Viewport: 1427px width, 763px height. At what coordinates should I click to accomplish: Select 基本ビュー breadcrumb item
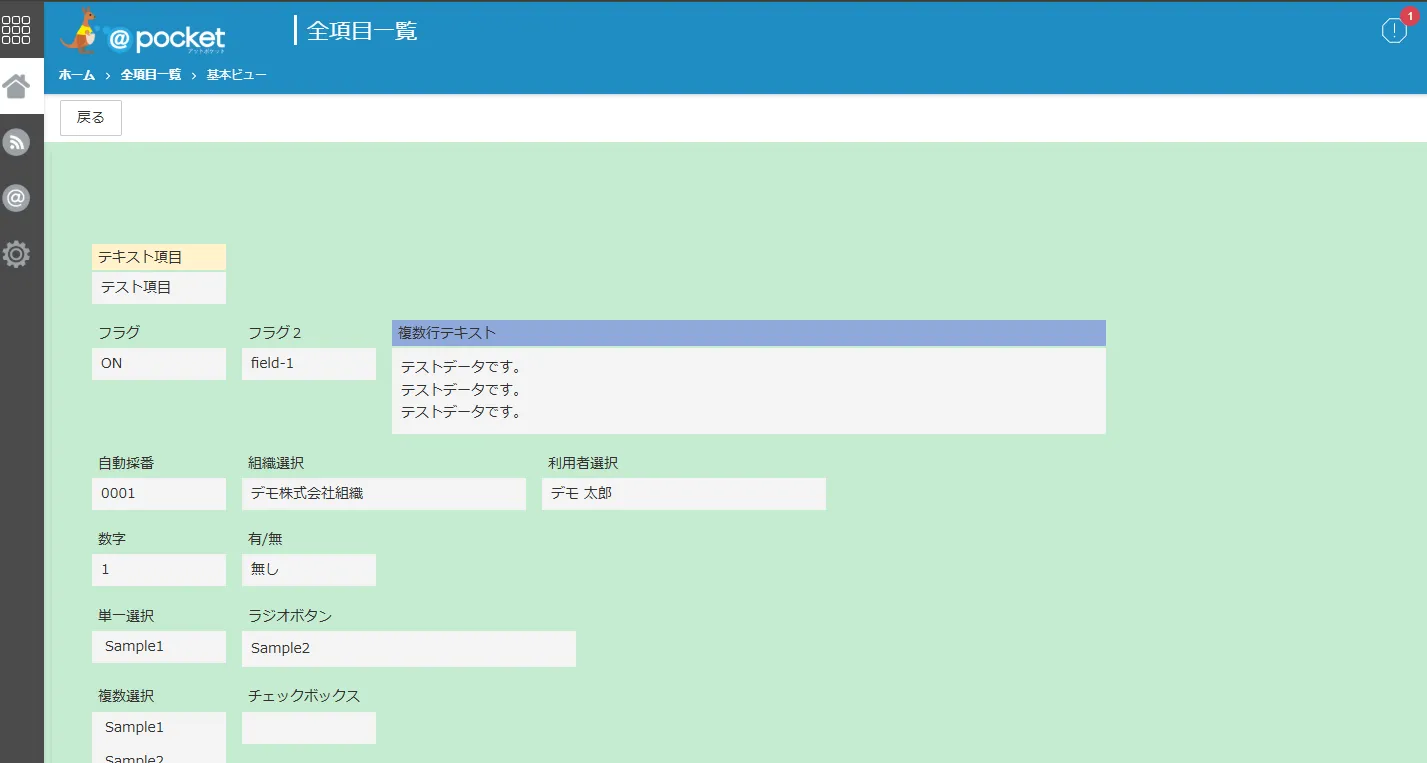click(x=237, y=75)
